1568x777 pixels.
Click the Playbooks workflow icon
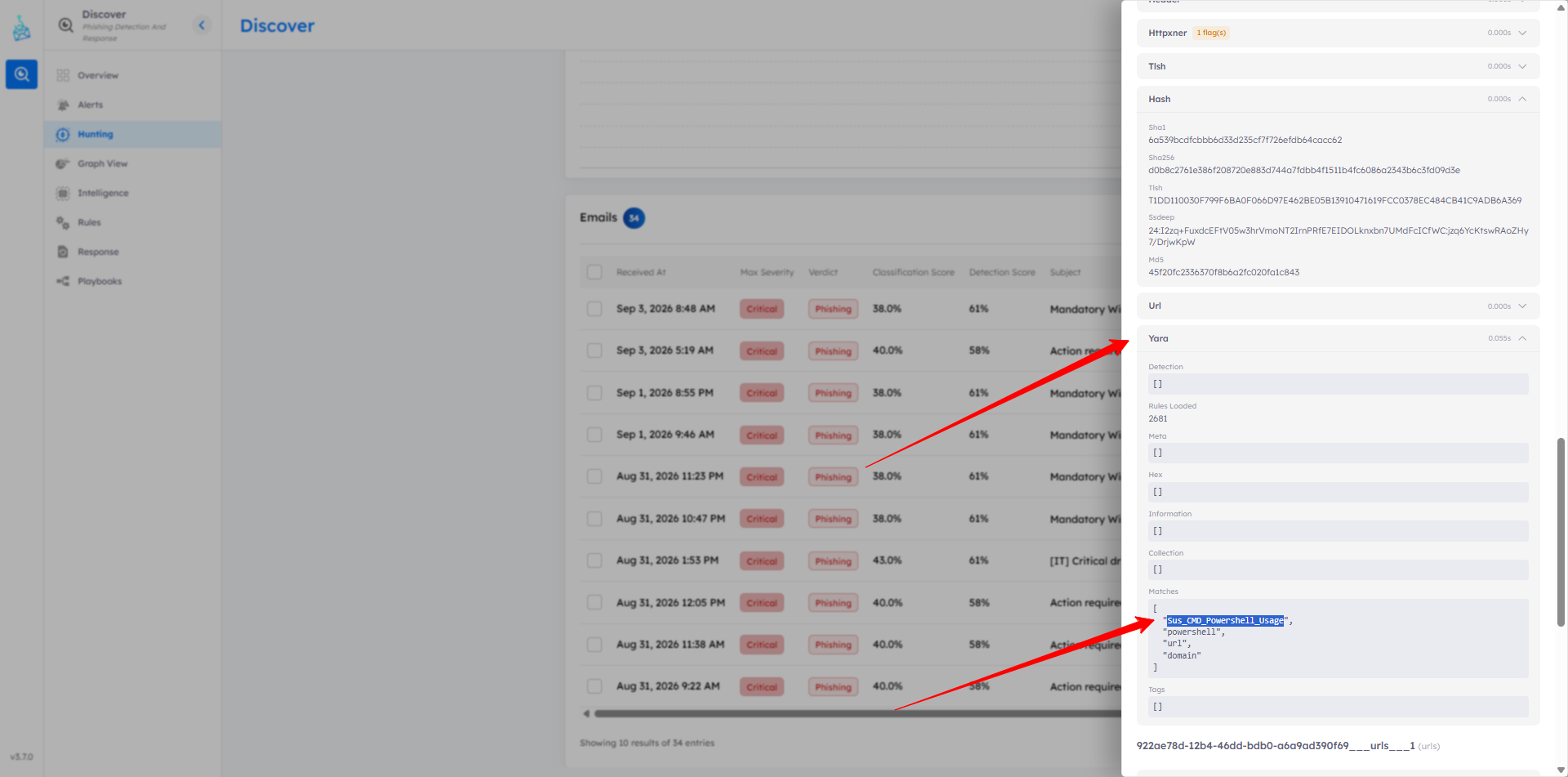[x=63, y=281]
